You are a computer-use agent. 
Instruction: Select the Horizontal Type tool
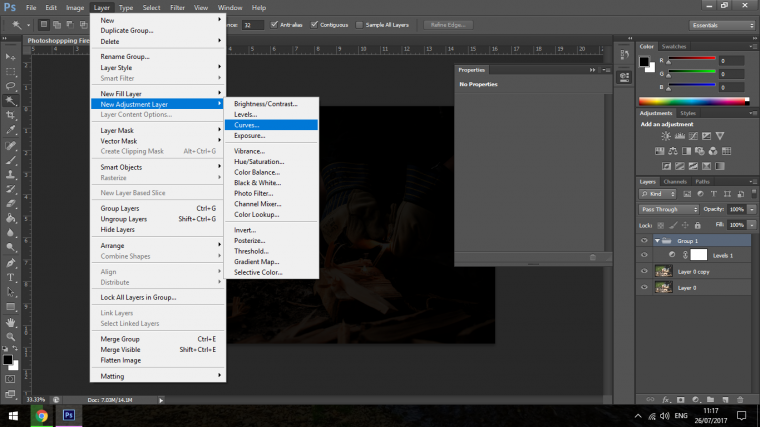[x=10, y=278]
